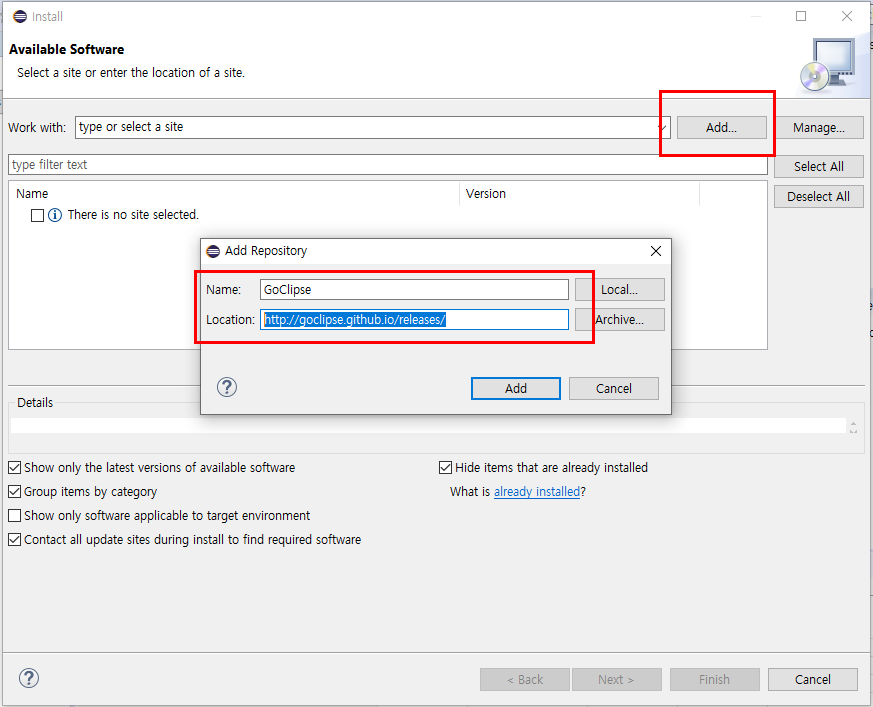This screenshot has height=707, width=873.
Task: Close the Add Repository dialog
Action: tap(656, 251)
